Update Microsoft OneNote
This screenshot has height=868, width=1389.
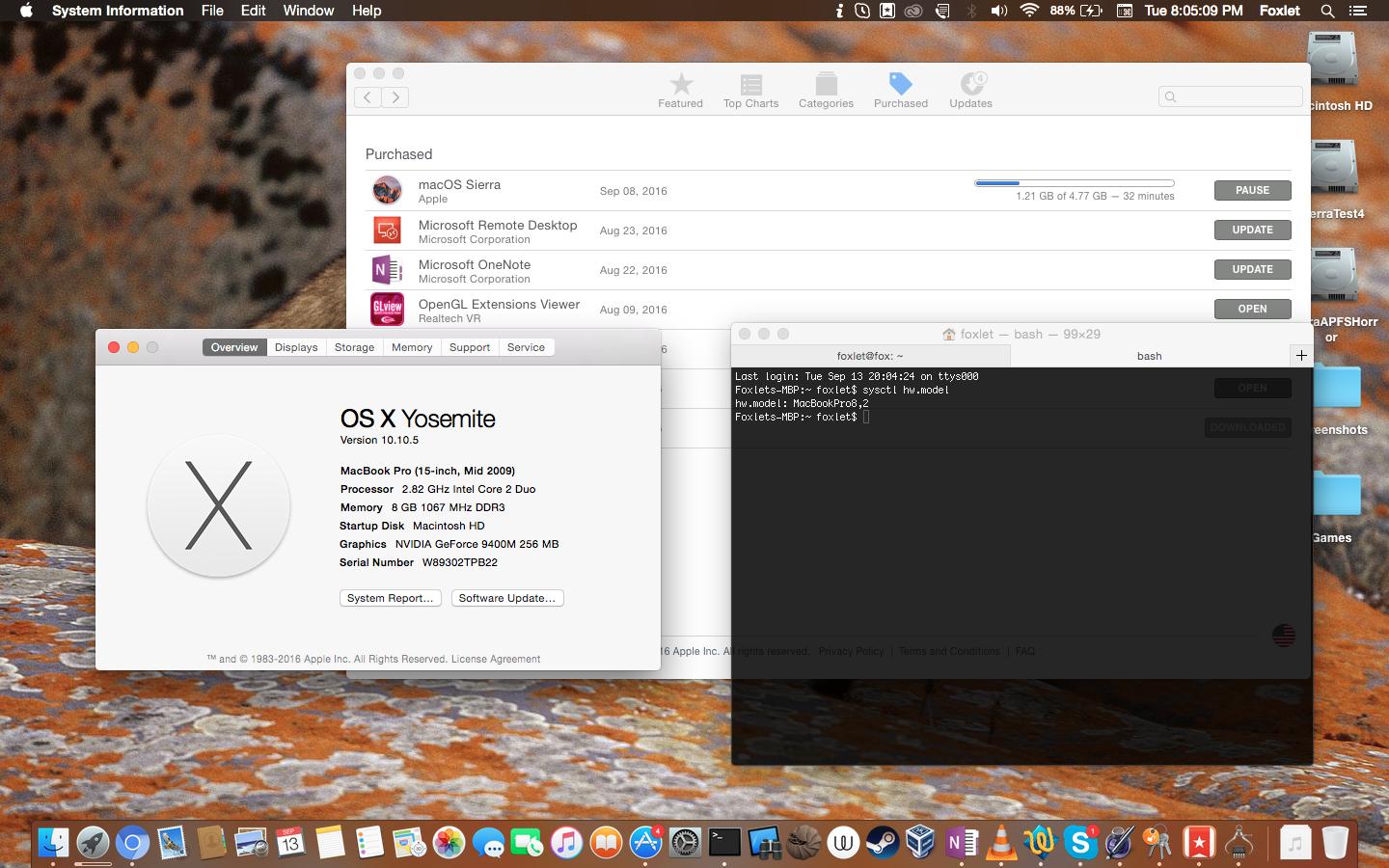[x=1252, y=269]
